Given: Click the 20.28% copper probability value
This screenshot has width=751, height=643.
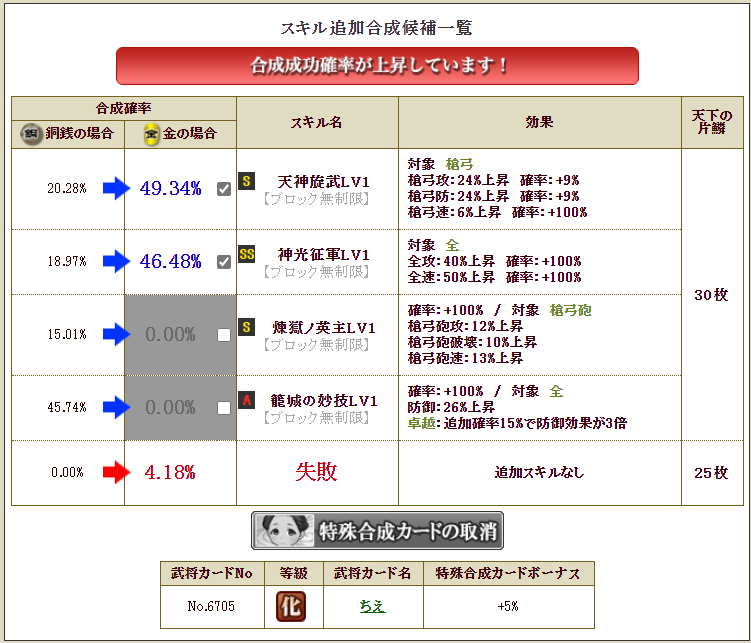Looking at the screenshot, I should (x=67, y=188).
